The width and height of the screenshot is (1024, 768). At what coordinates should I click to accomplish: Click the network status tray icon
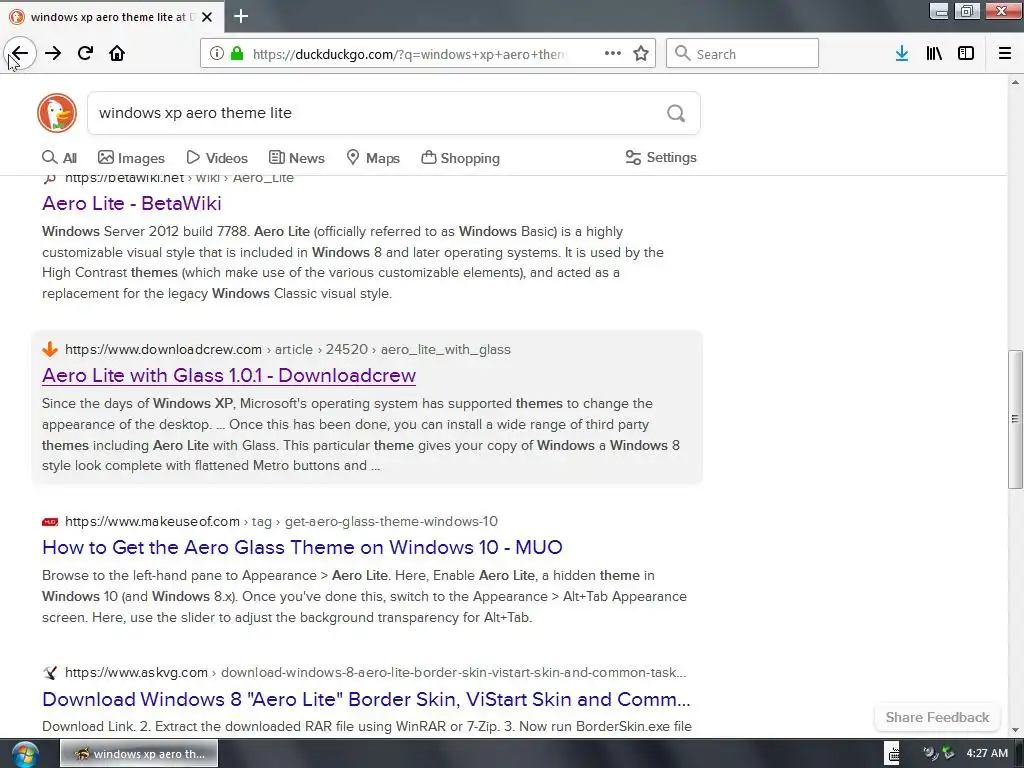tap(930, 754)
